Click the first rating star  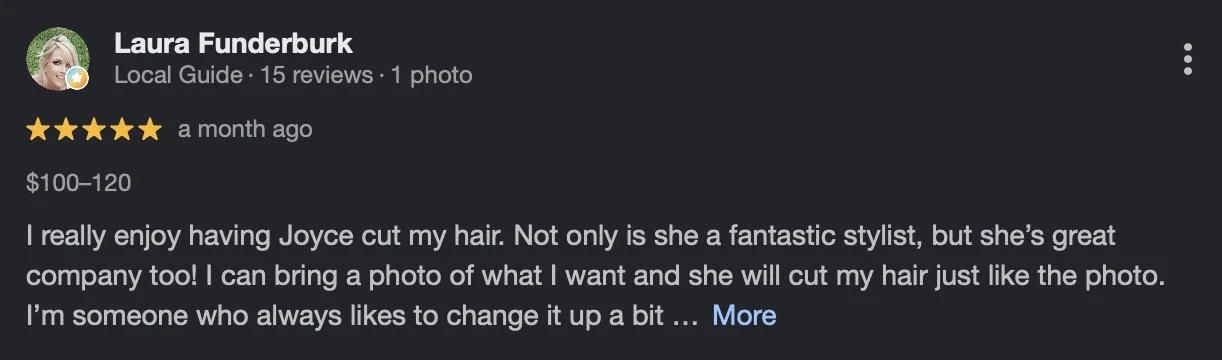click(38, 129)
